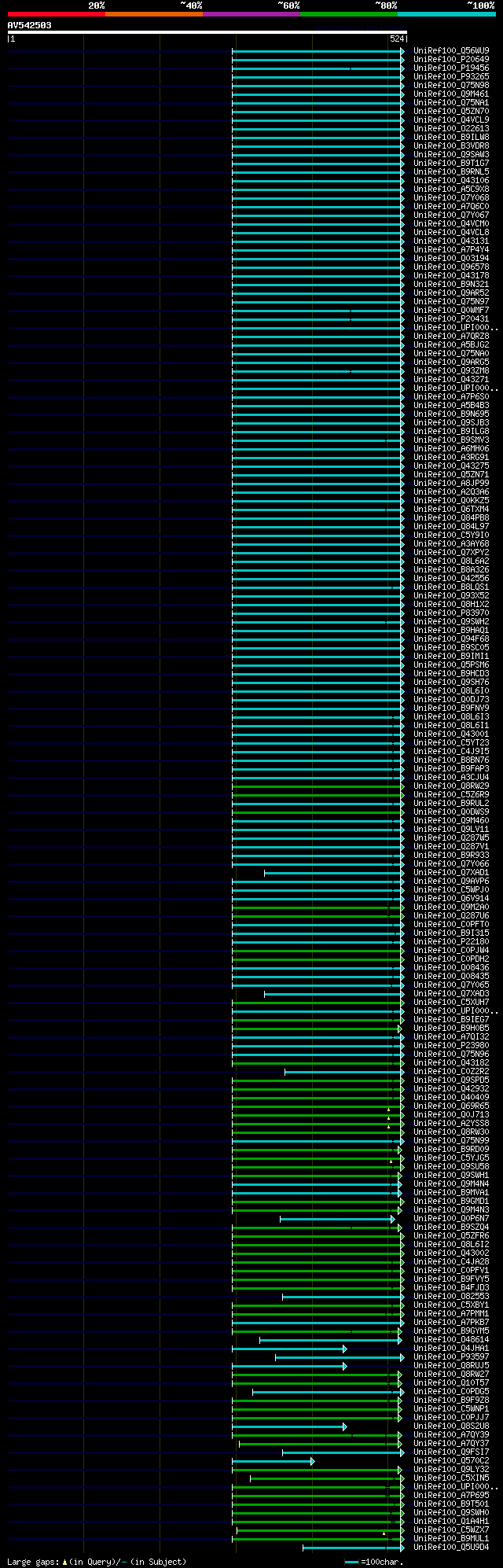Click the red ~20% identity legend bar
The width and height of the screenshot is (503, 1568).
point(57,13)
